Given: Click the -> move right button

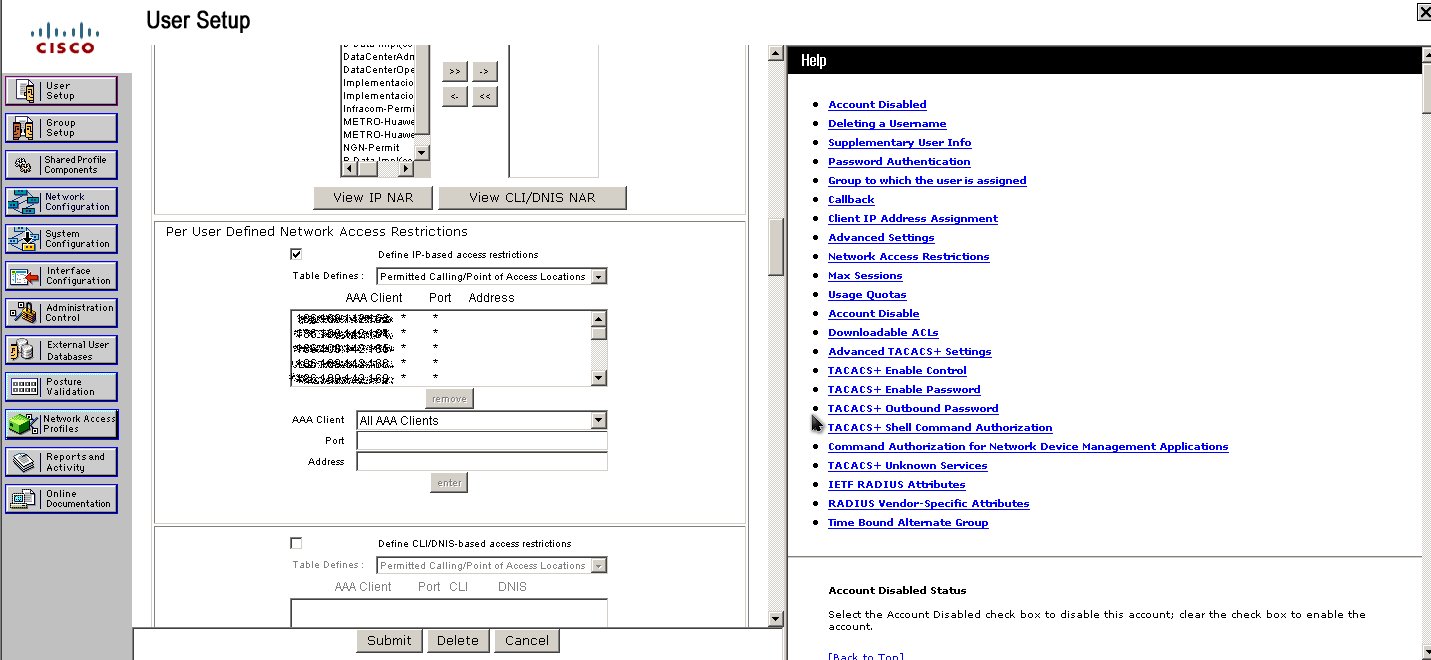Looking at the screenshot, I should pos(484,72).
